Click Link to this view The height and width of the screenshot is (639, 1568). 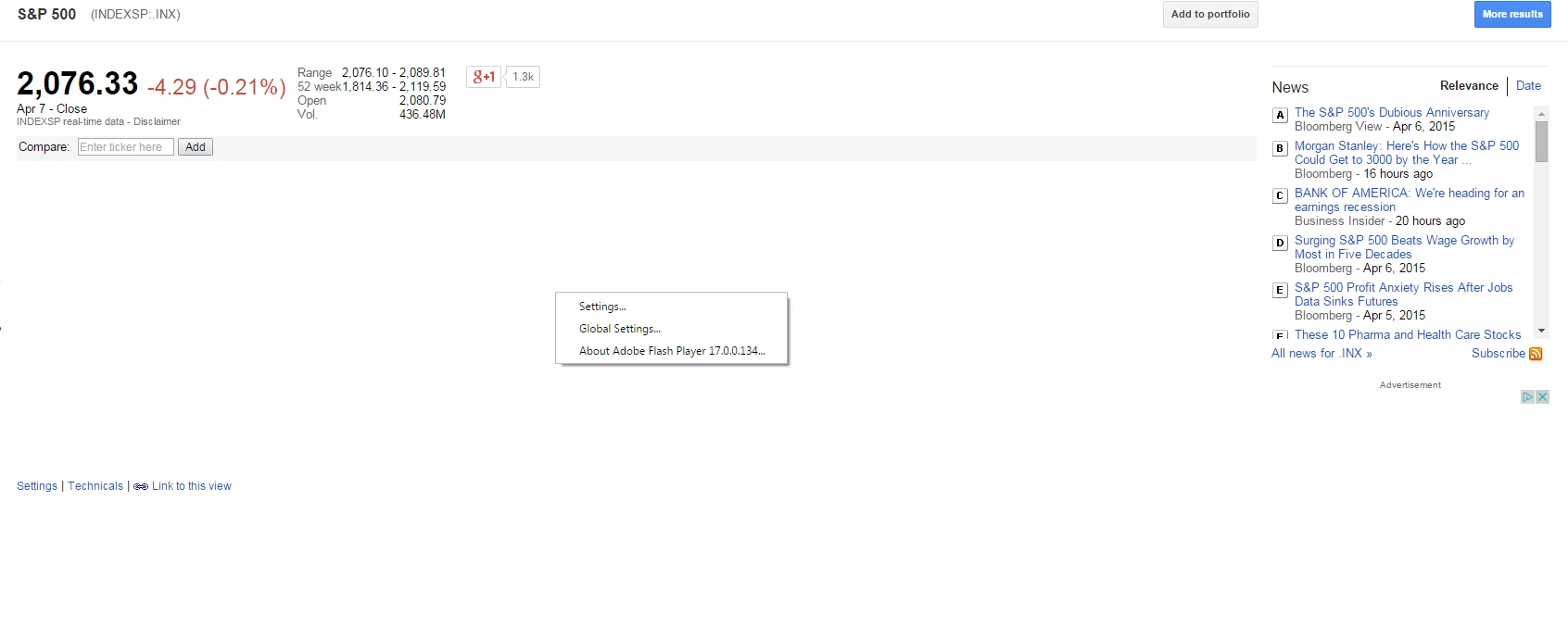(x=192, y=486)
